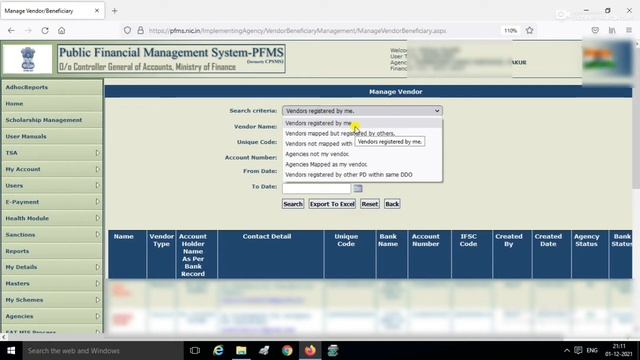Expand the TSA sidebar menu
Screen dimensions: 640x360
(x=52, y=153)
